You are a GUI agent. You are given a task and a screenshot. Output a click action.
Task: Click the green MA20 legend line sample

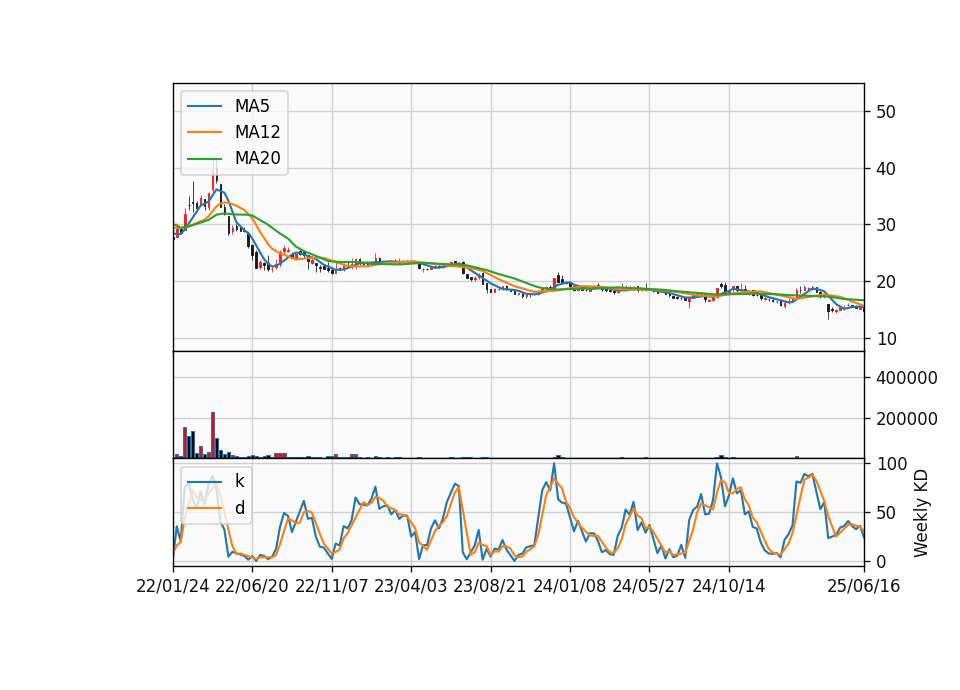[204, 159]
